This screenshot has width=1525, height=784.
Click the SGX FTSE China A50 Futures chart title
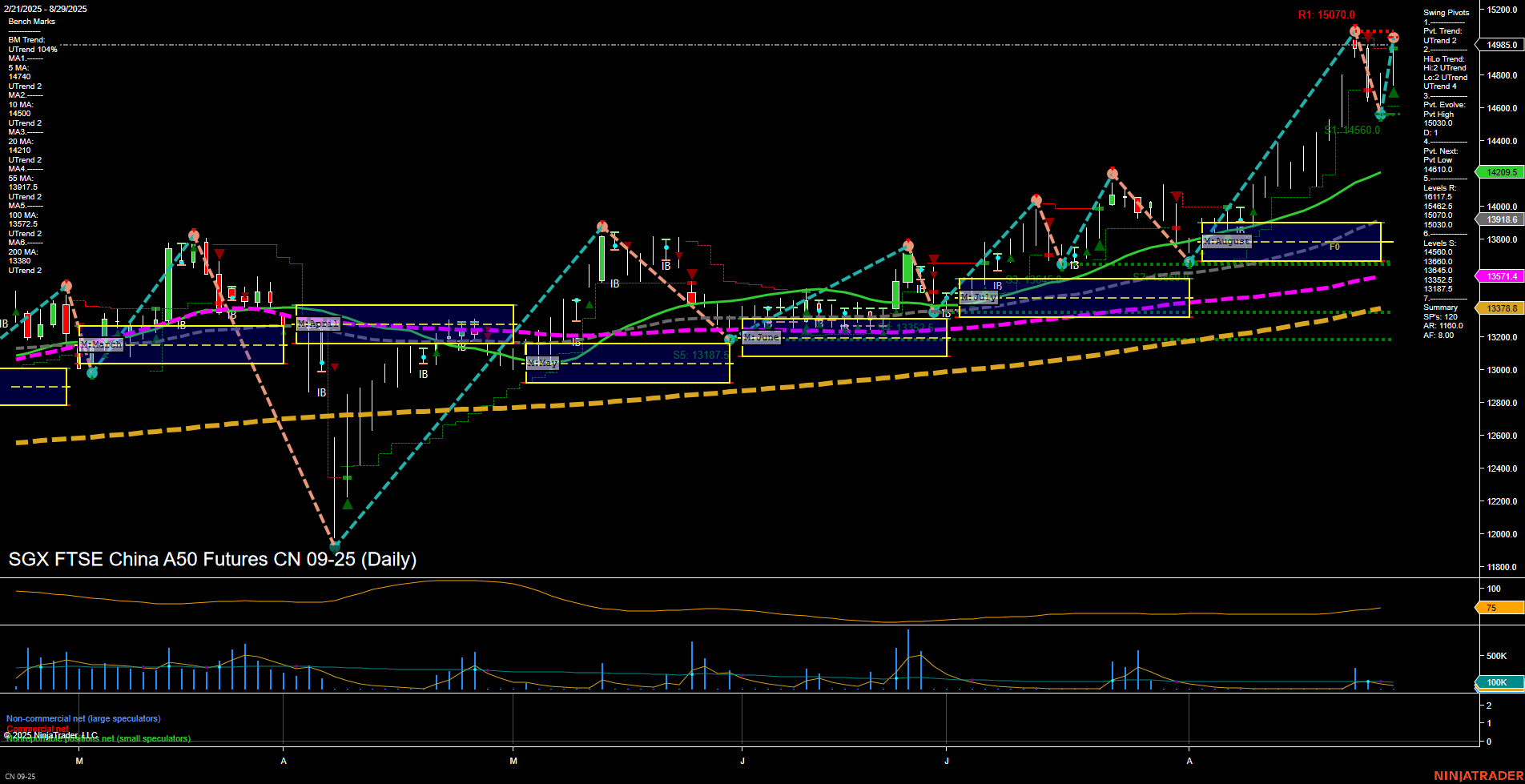coord(211,559)
